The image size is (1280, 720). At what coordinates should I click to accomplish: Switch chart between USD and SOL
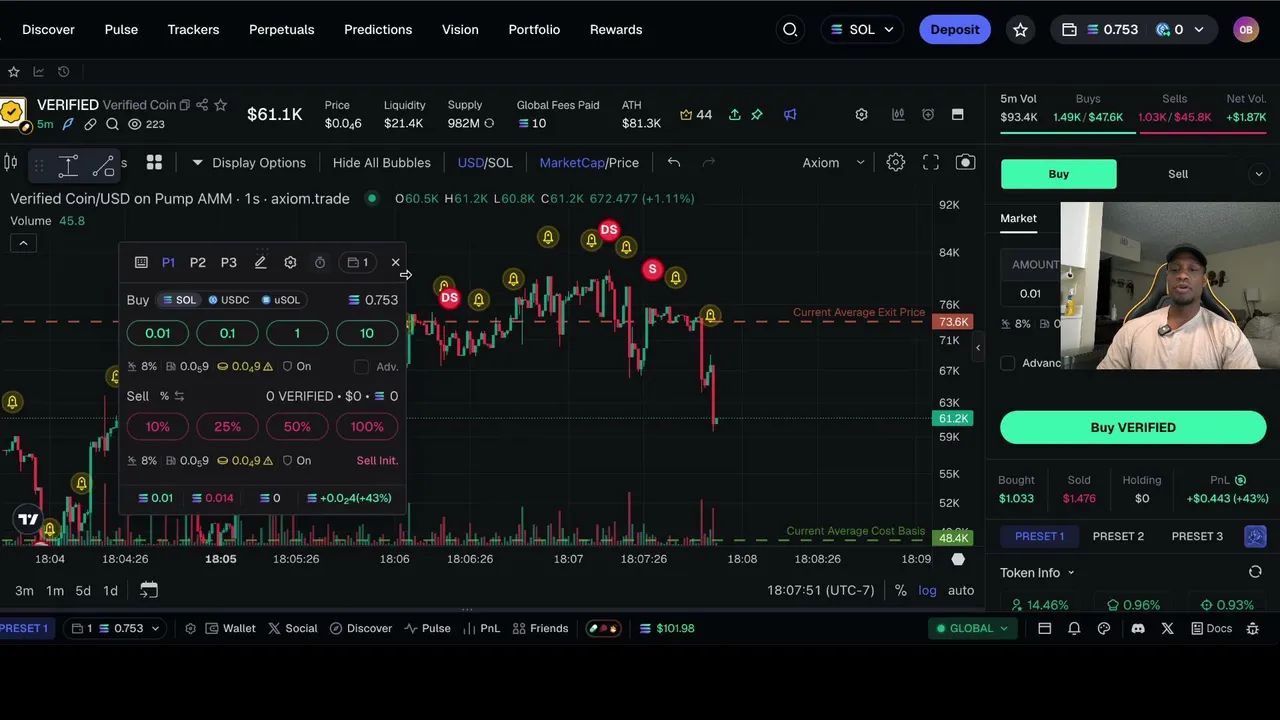click(x=485, y=162)
